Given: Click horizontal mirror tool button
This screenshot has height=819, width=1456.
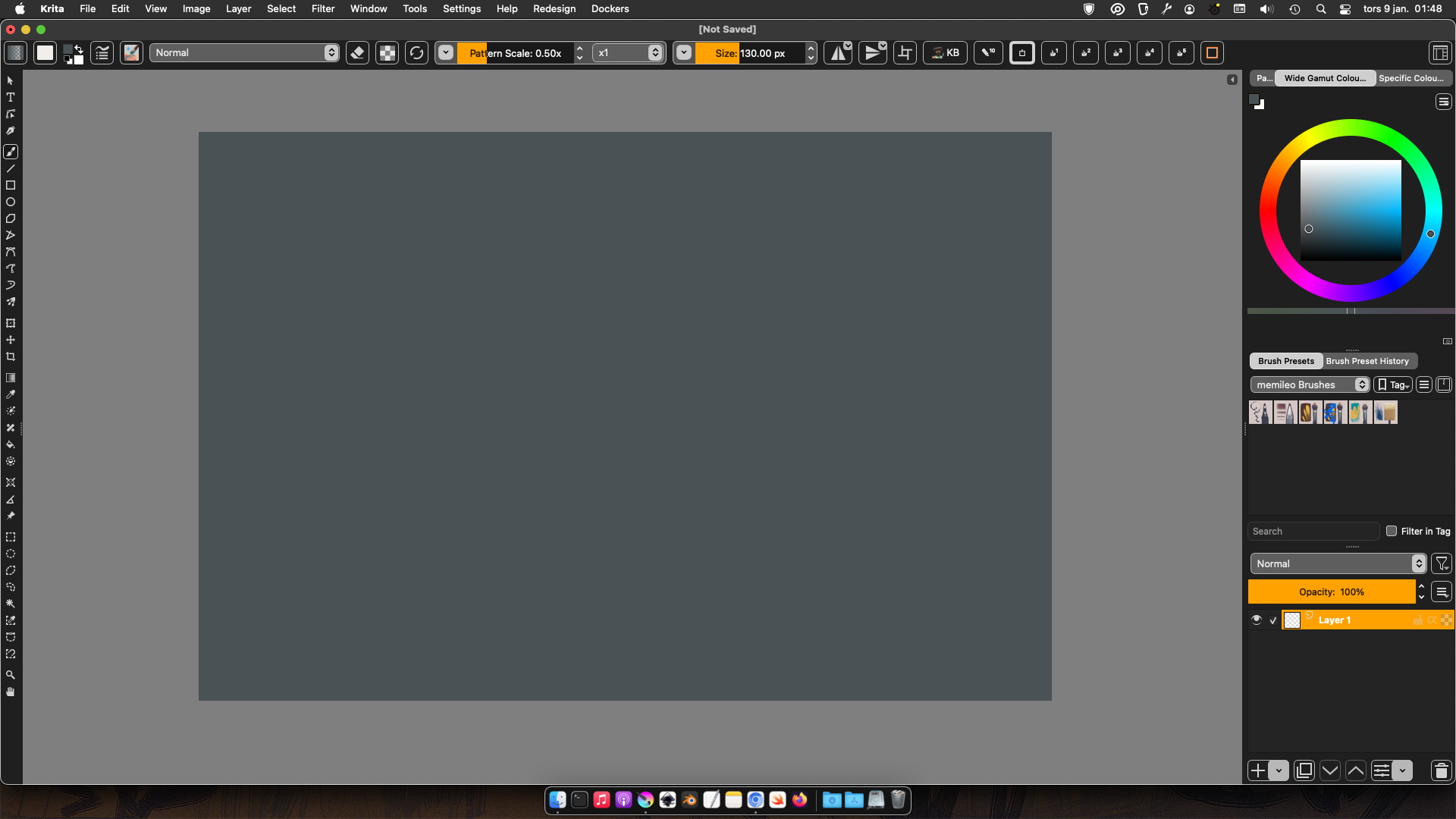Looking at the screenshot, I should [837, 53].
